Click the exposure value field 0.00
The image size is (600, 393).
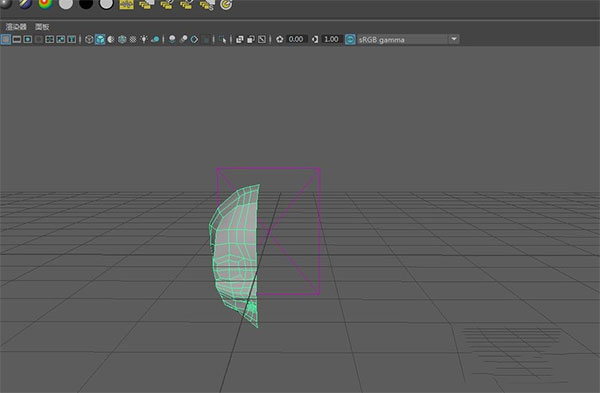[296, 39]
